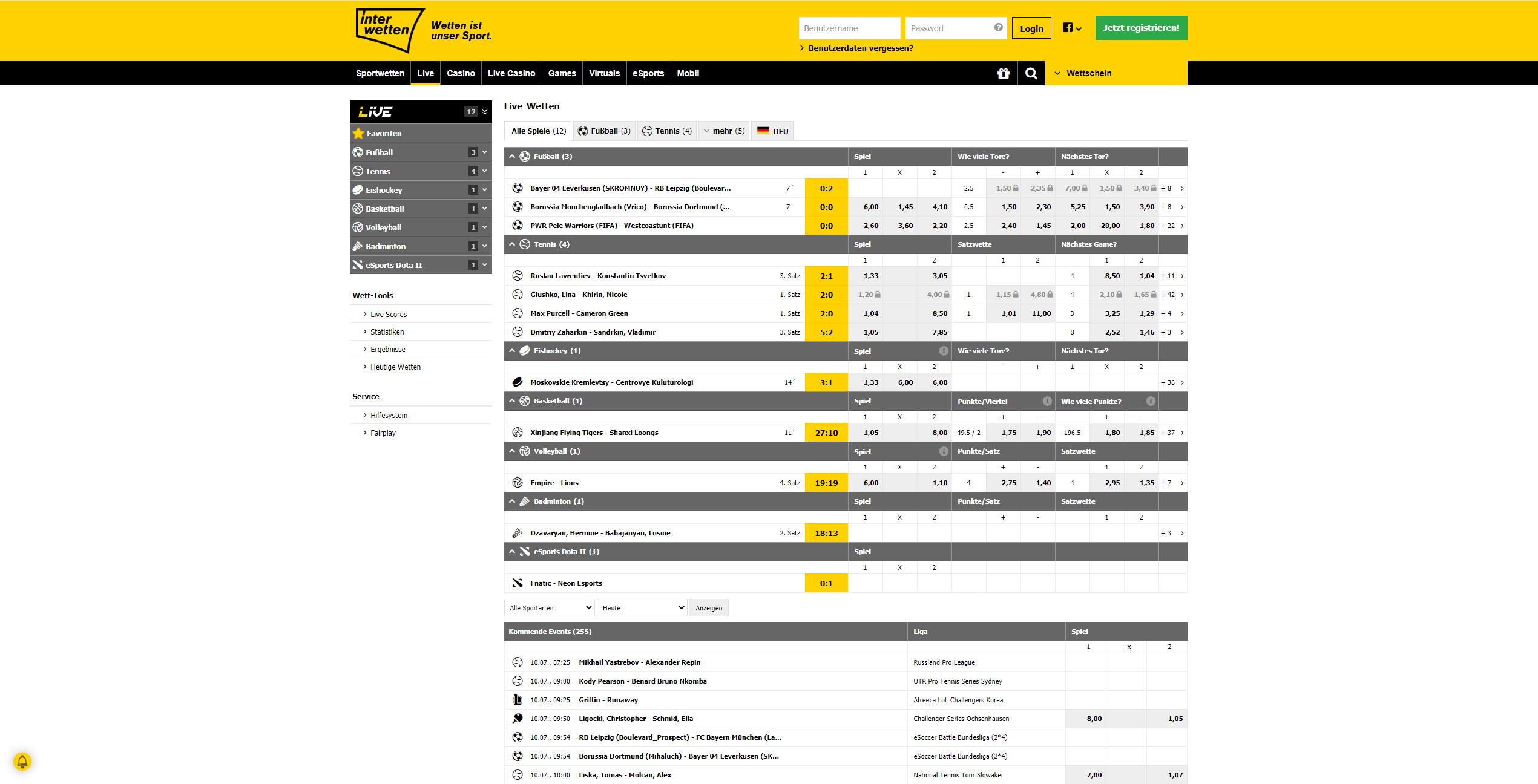
Task: Open Ergebnisse link
Action: [x=388, y=350]
